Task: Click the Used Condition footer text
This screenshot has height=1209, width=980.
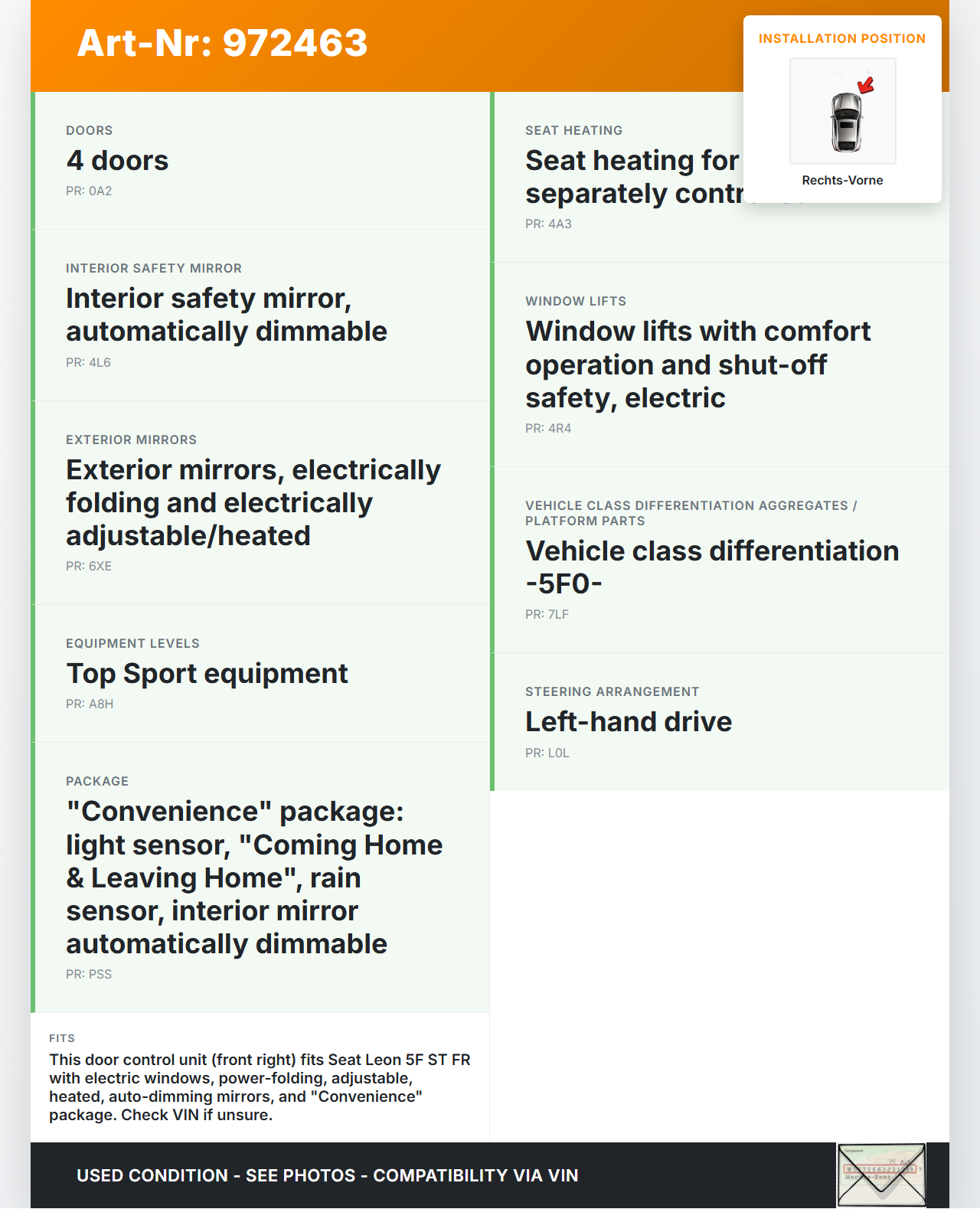Action: pos(327,1175)
